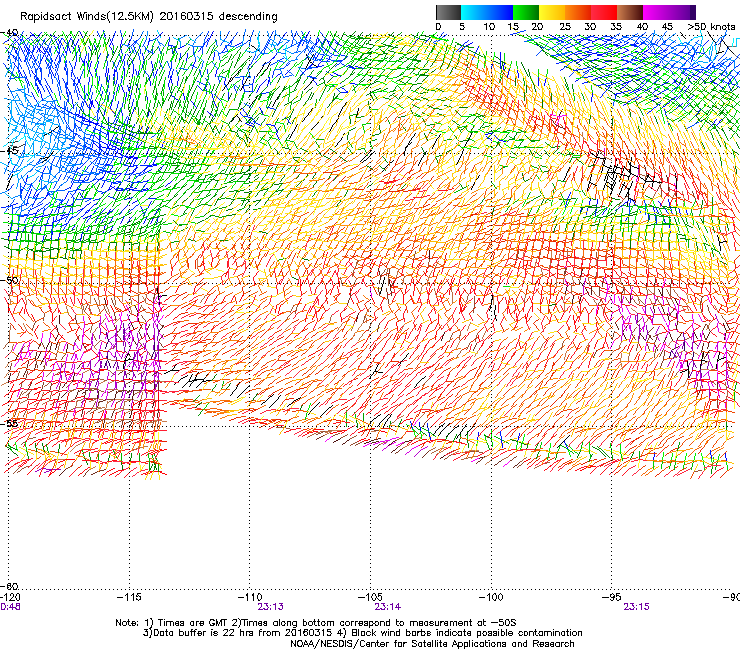740x650 pixels.
Task: Click the orange 25-30 knots legend segment
Action: click(578, 12)
